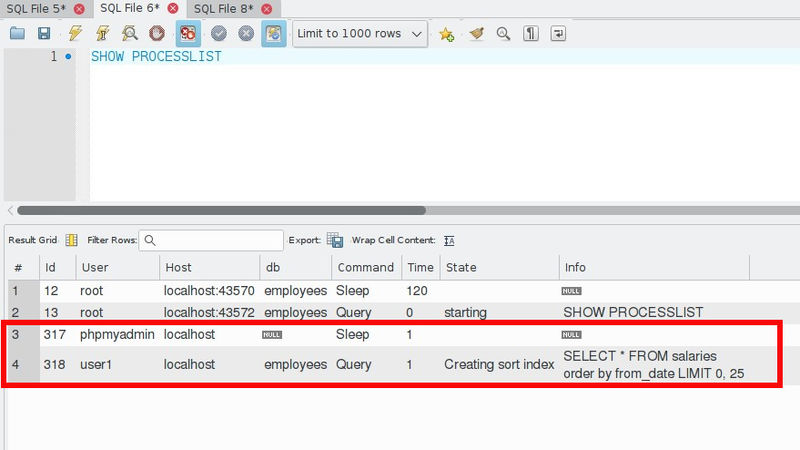Screen dimensions: 800x450
Task: Rollback the transaction X icon
Action: (x=246, y=34)
